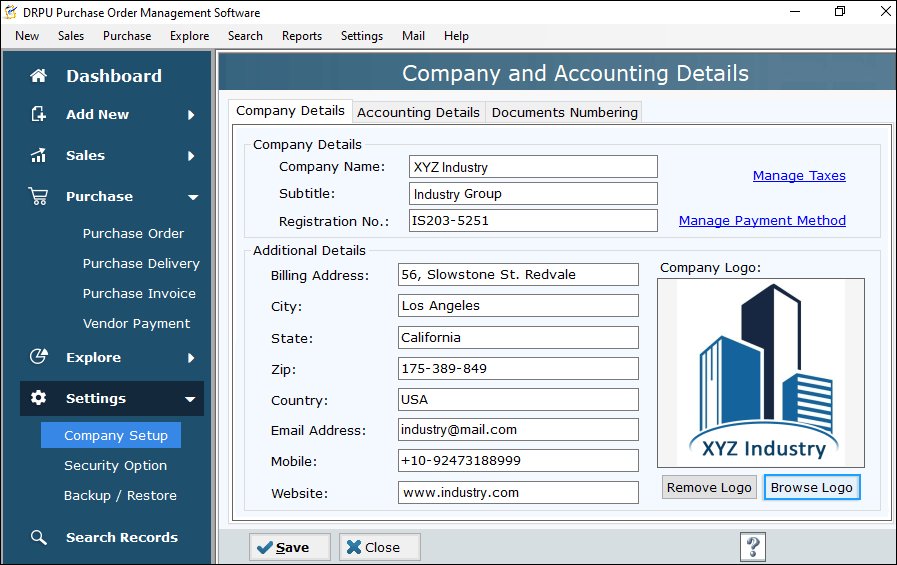
Task: Click the Dashboard label in sidebar
Action: tap(114, 75)
